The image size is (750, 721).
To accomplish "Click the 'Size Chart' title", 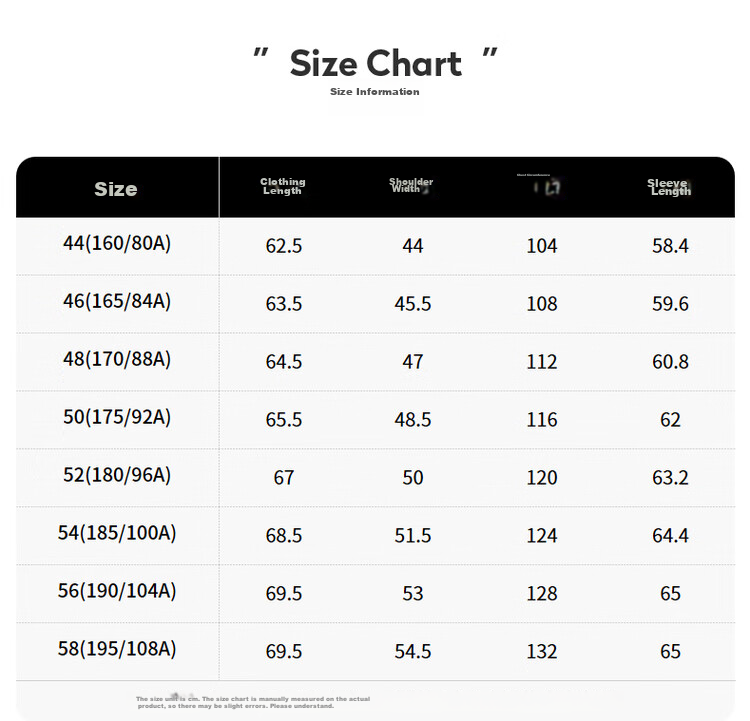I will [375, 63].
